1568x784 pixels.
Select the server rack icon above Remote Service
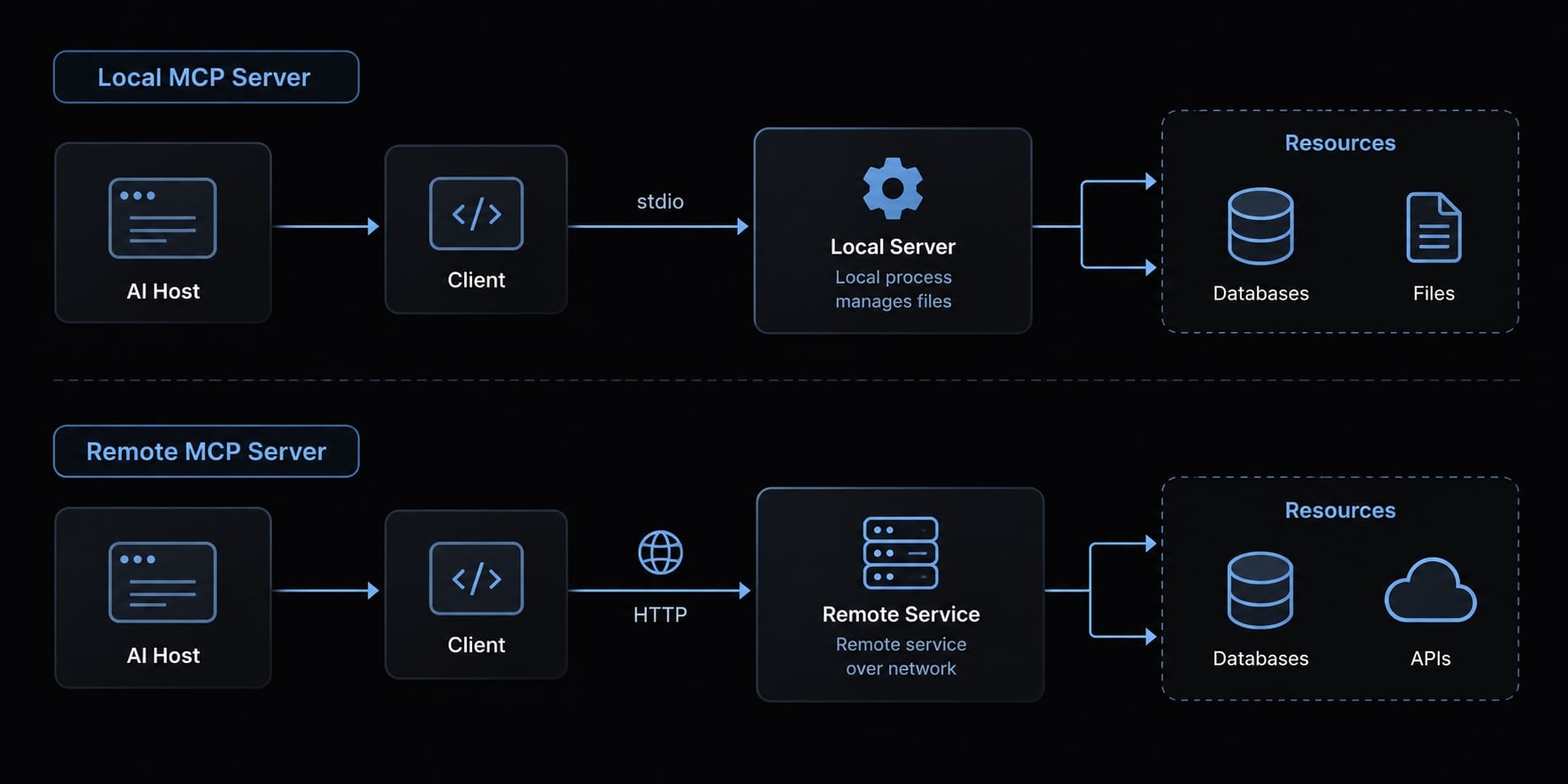(x=901, y=553)
